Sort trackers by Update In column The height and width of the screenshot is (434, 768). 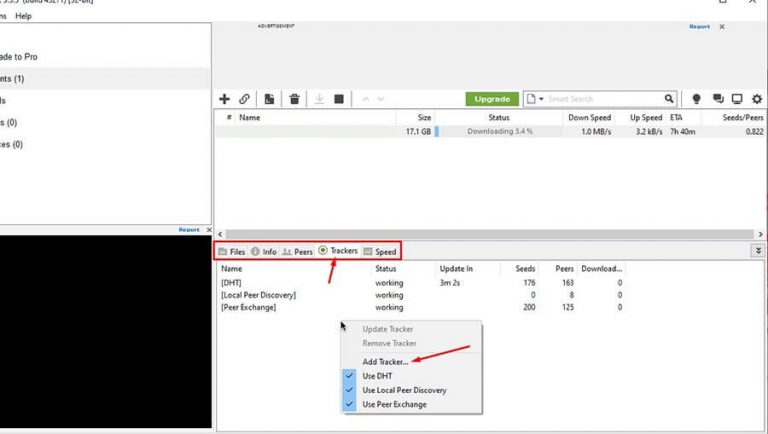[x=456, y=268]
